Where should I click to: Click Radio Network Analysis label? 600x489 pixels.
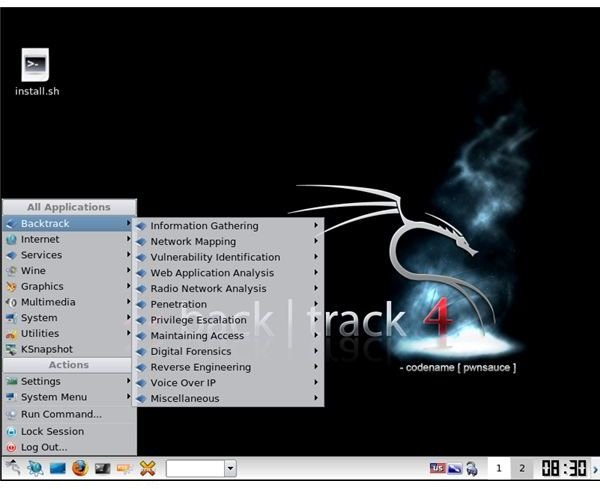tap(209, 289)
